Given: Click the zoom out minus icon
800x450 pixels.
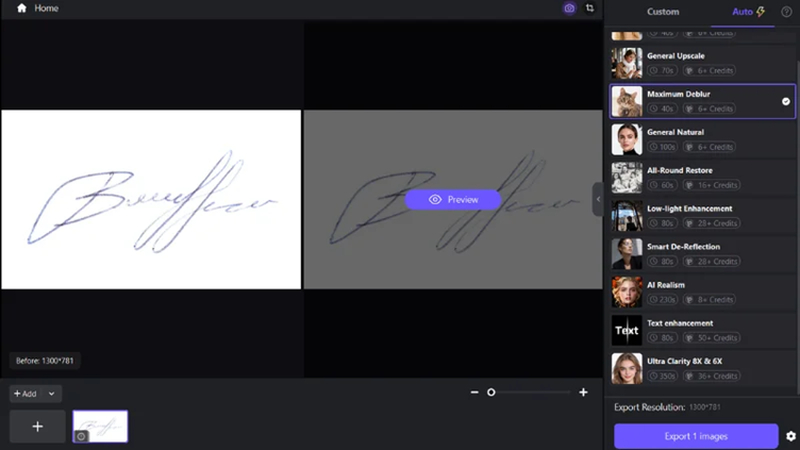Looking at the screenshot, I should click(474, 392).
